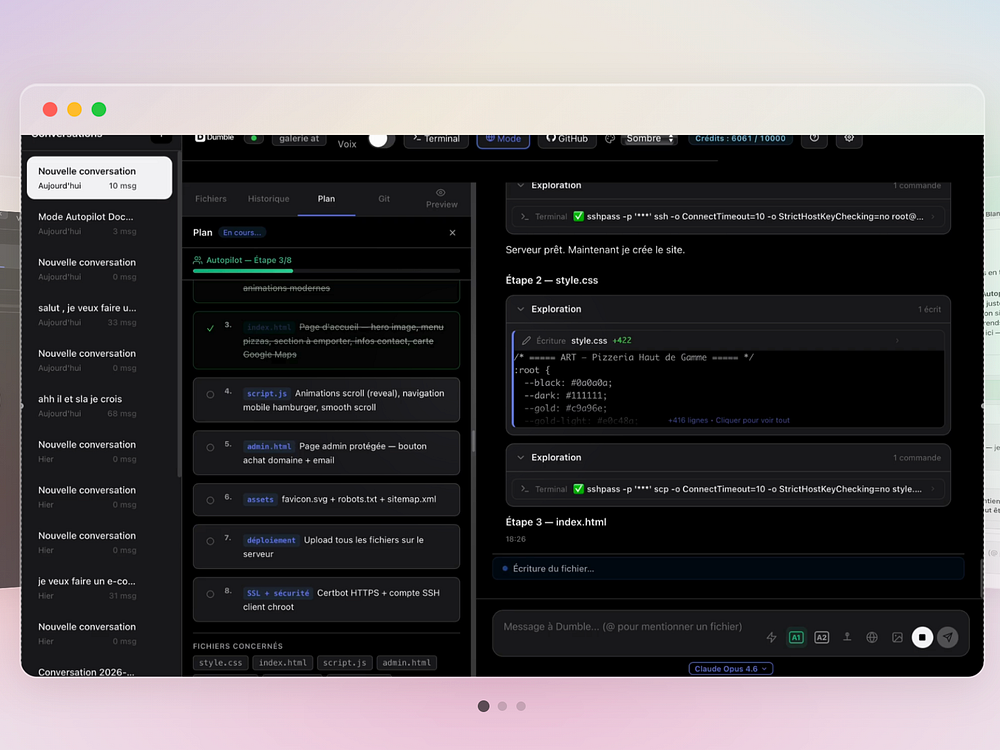
Task: Click the galerie at project label
Action: [x=298, y=138]
